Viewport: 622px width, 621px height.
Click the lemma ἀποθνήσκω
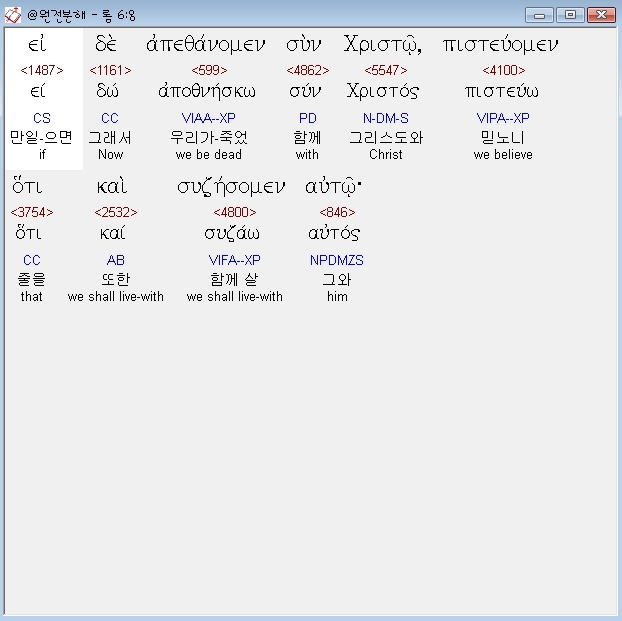pos(207,91)
